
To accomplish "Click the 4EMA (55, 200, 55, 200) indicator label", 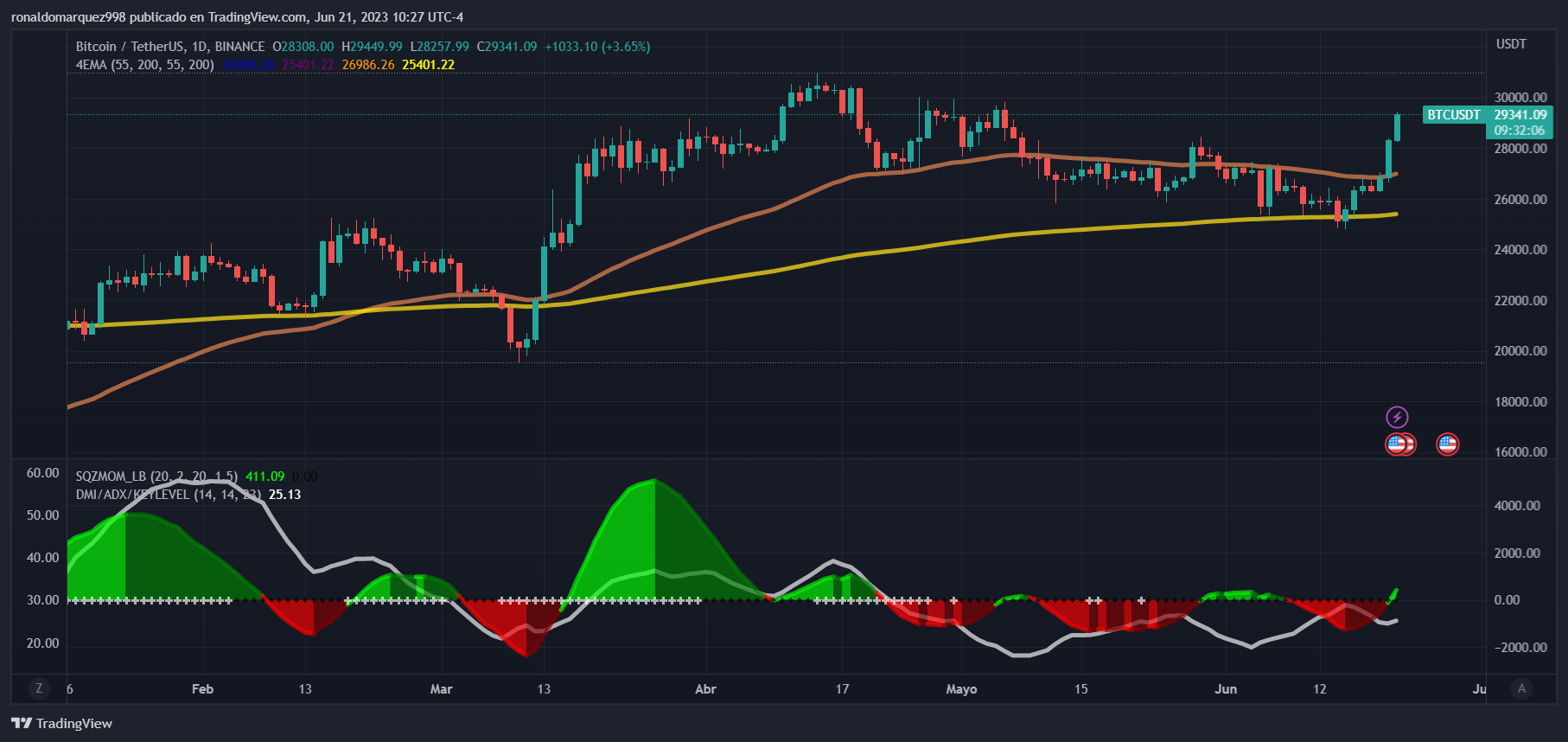I will click(x=144, y=65).
